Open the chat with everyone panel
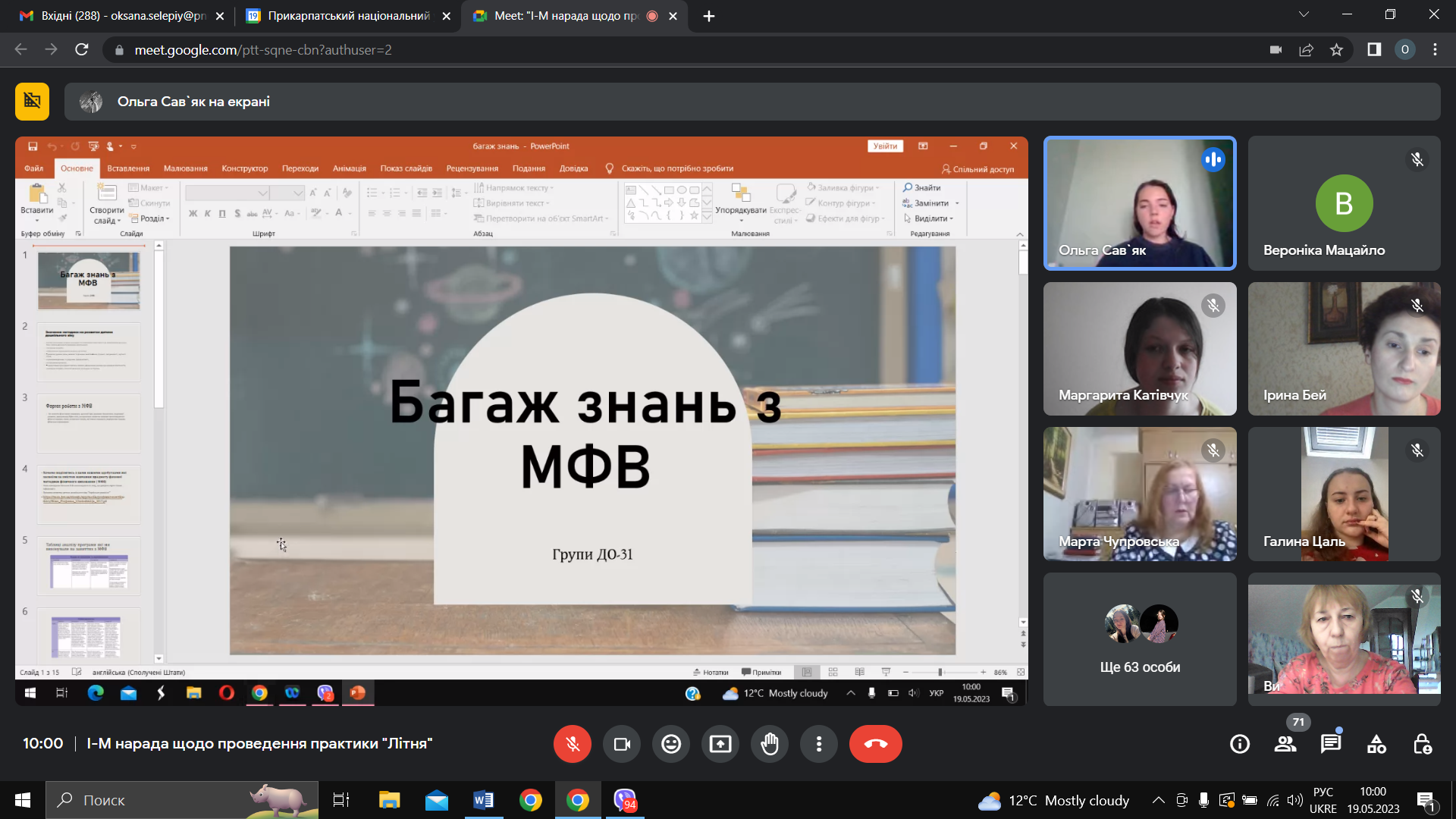The height and width of the screenshot is (819, 1456). [x=1331, y=744]
